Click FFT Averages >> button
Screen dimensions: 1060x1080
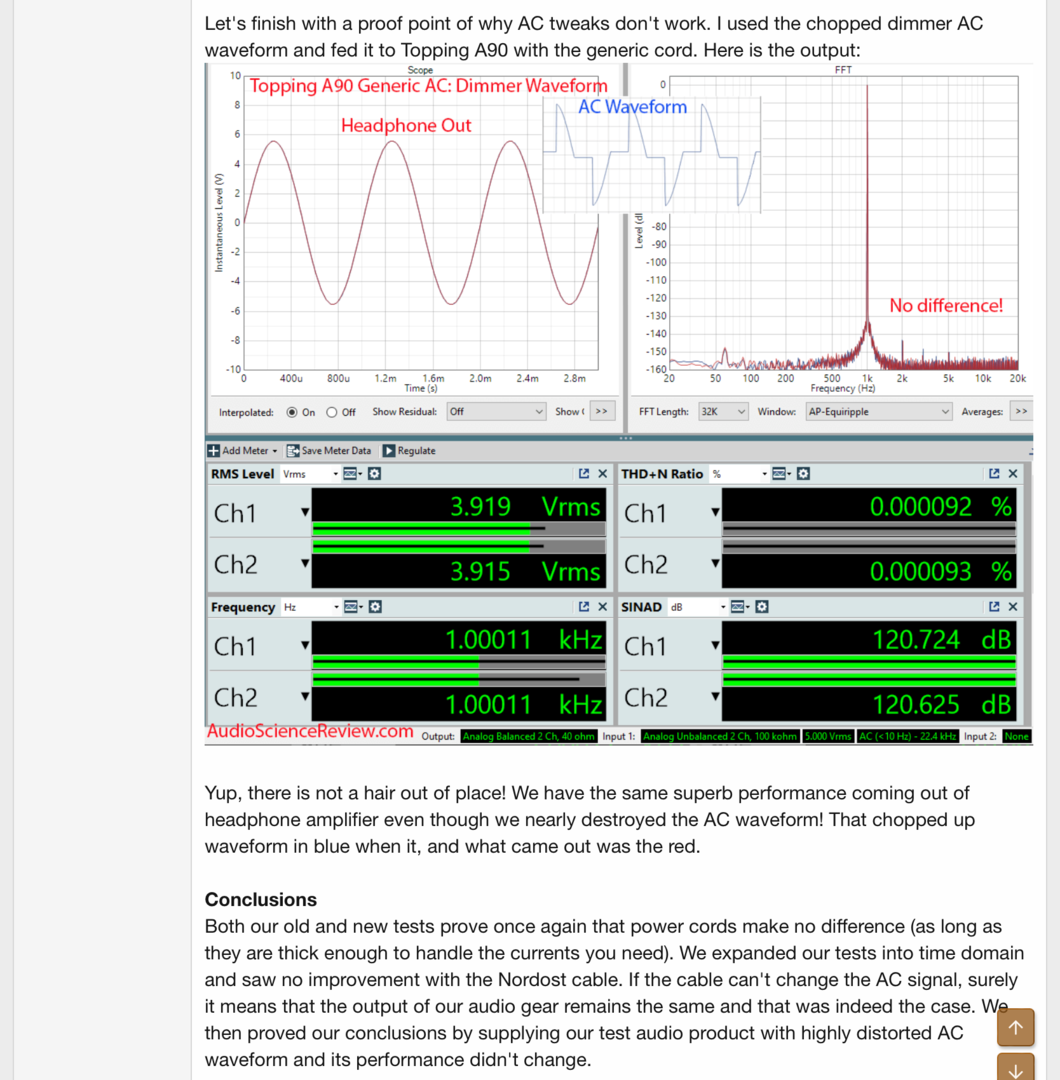tap(1021, 412)
